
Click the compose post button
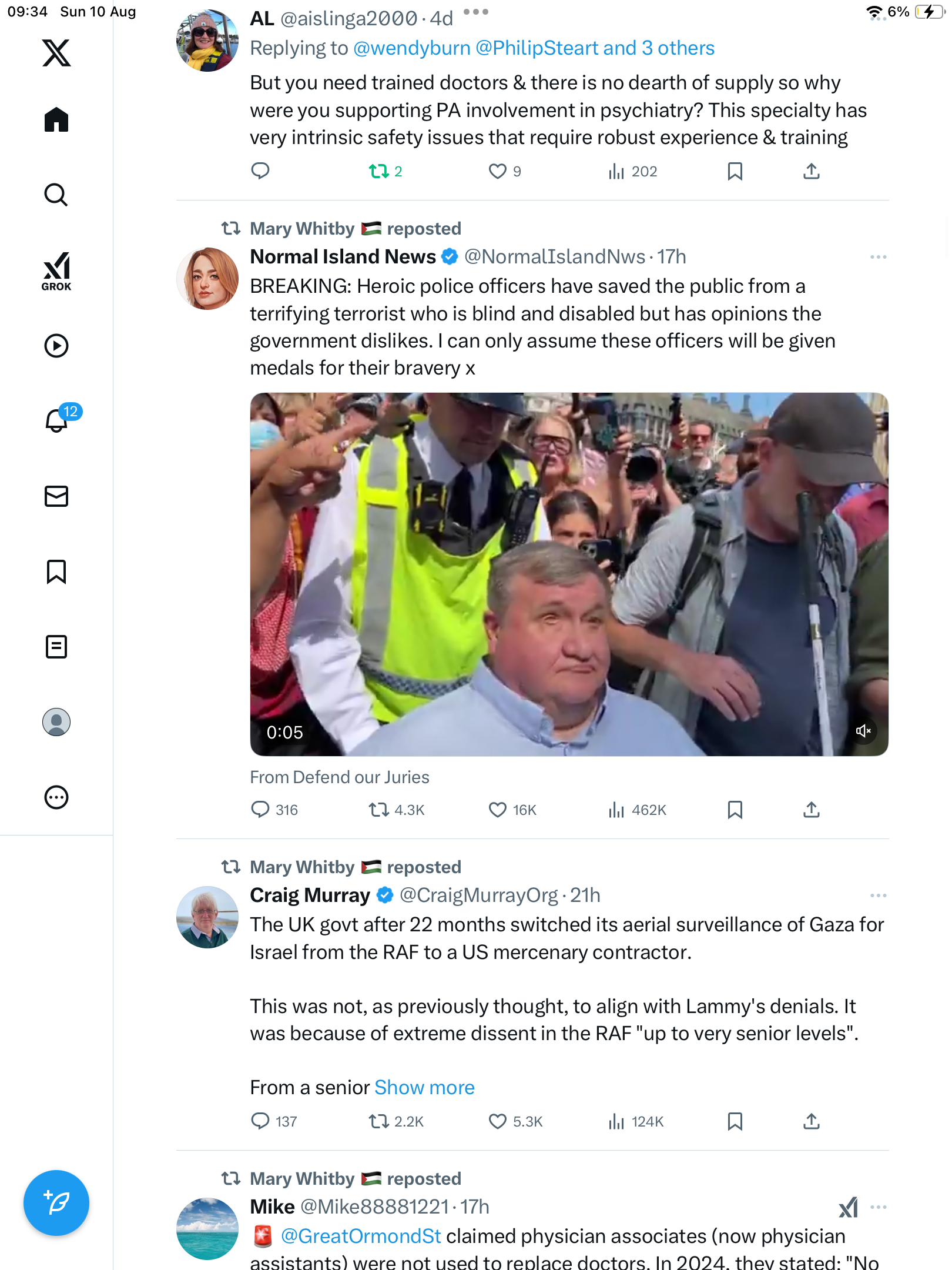(x=56, y=1202)
